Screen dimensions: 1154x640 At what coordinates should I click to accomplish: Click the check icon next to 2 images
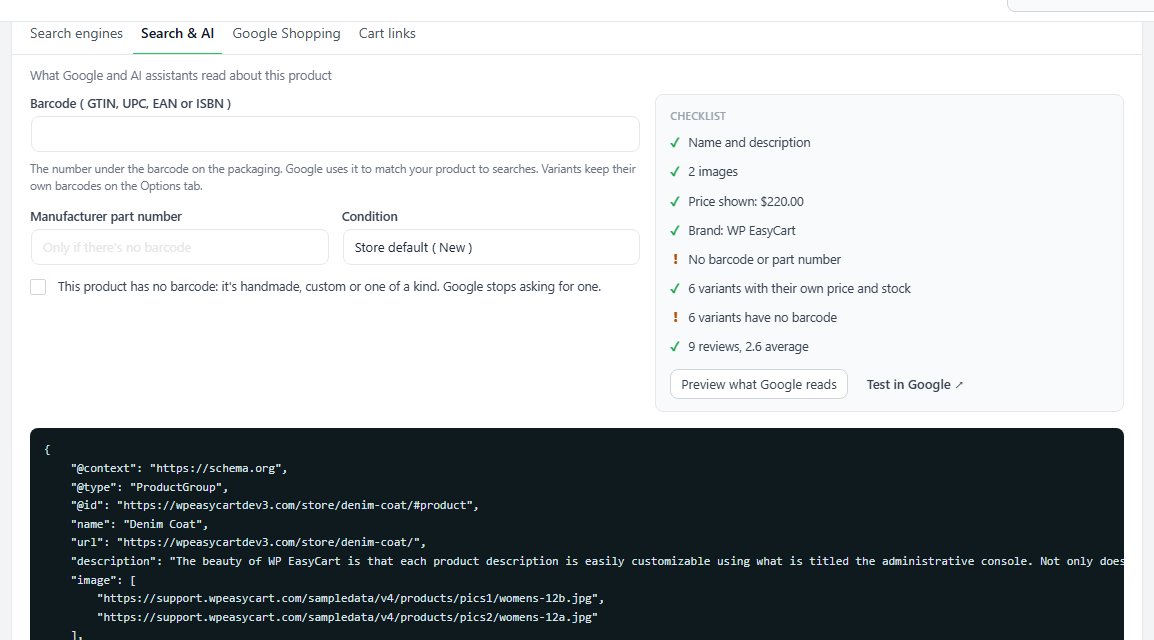point(675,172)
